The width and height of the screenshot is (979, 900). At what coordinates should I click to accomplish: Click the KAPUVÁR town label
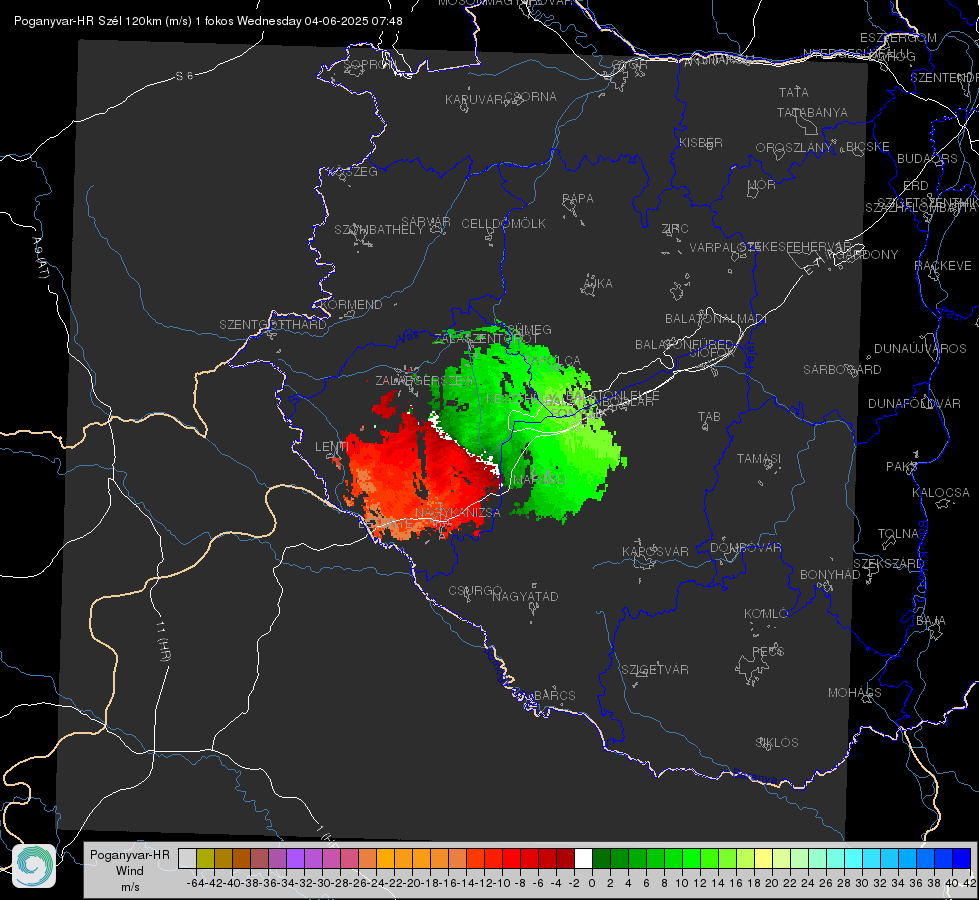pyautogui.click(x=474, y=100)
